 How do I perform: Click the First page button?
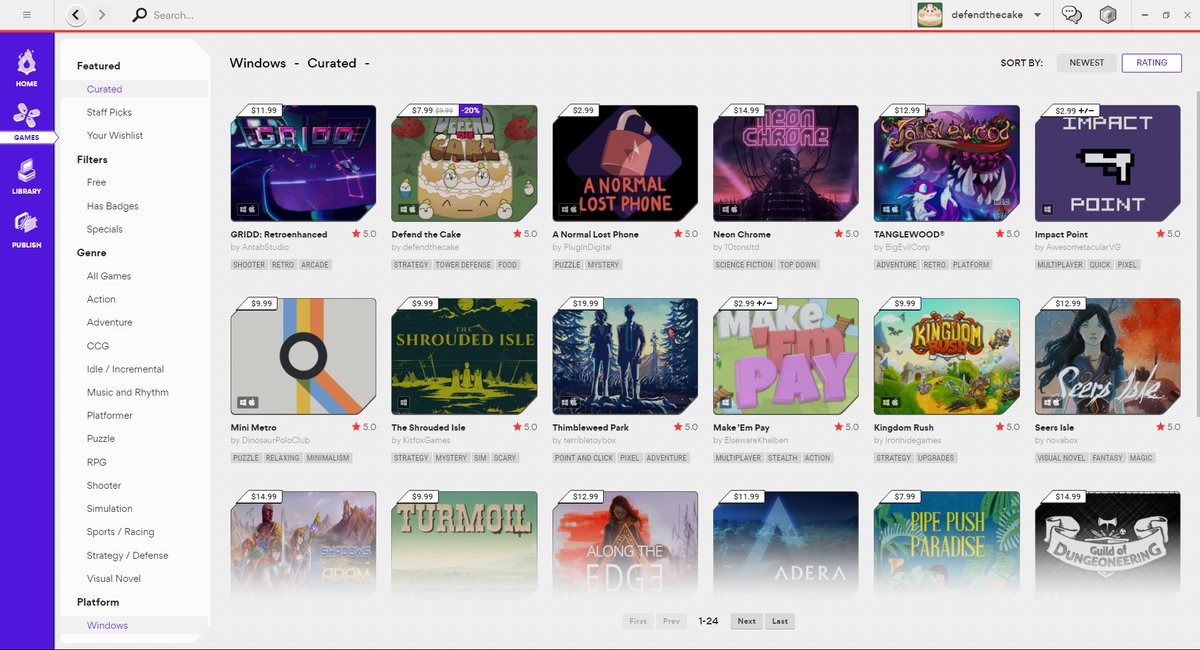click(x=637, y=621)
